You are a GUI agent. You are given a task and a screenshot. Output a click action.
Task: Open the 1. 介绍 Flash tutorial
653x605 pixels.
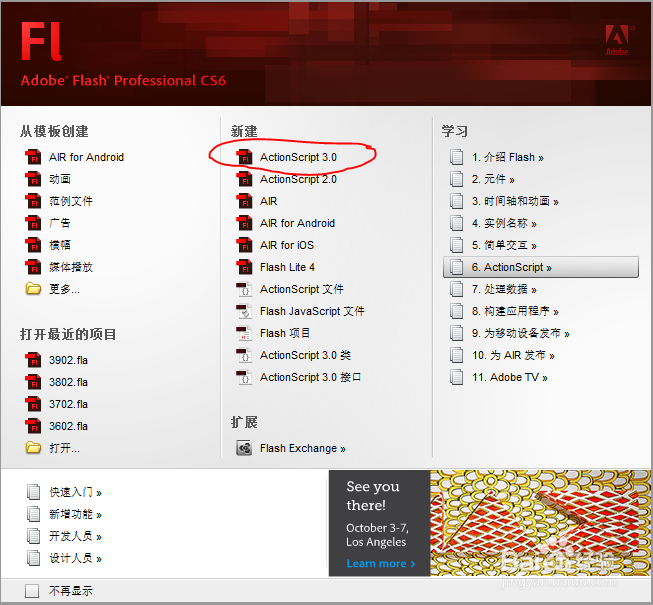click(x=508, y=157)
